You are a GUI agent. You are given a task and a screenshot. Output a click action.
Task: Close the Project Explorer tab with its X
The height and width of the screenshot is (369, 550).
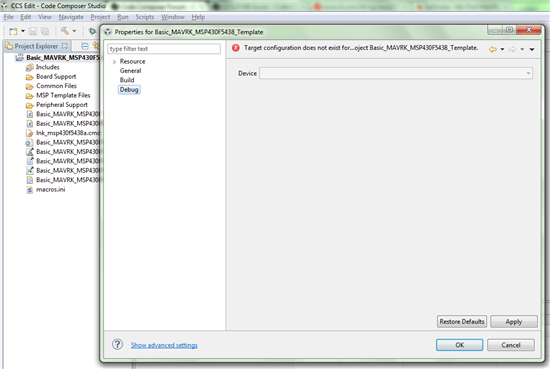click(65, 46)
